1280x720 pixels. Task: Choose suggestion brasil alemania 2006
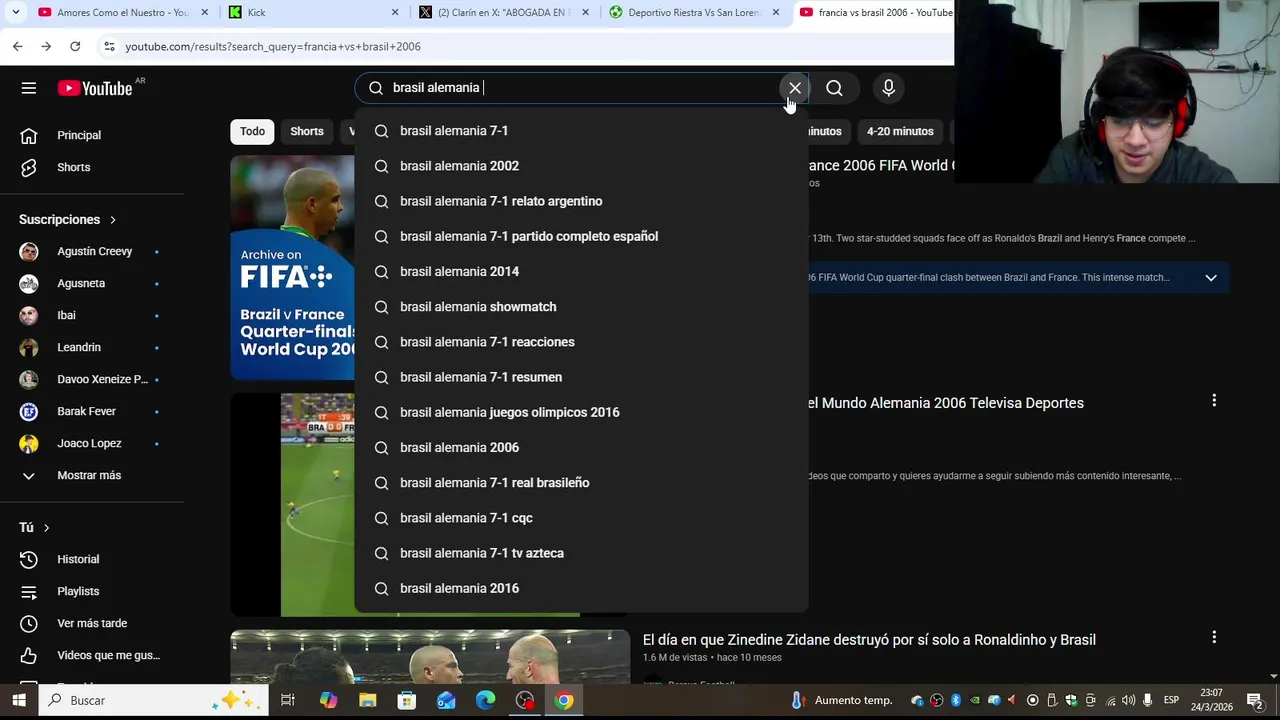(x=581, y=447)
